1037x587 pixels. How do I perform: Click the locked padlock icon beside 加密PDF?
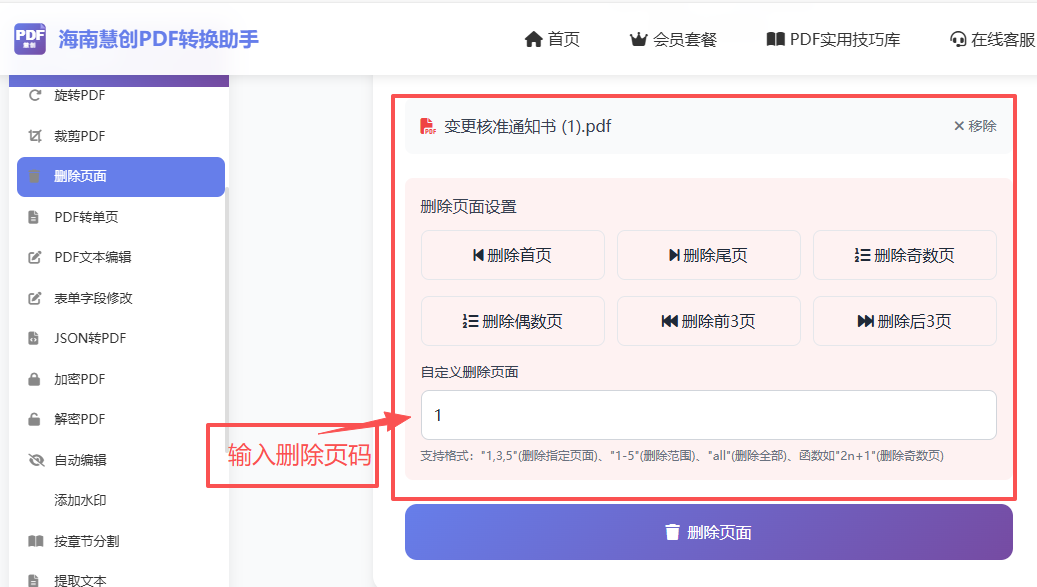[34, 379]
